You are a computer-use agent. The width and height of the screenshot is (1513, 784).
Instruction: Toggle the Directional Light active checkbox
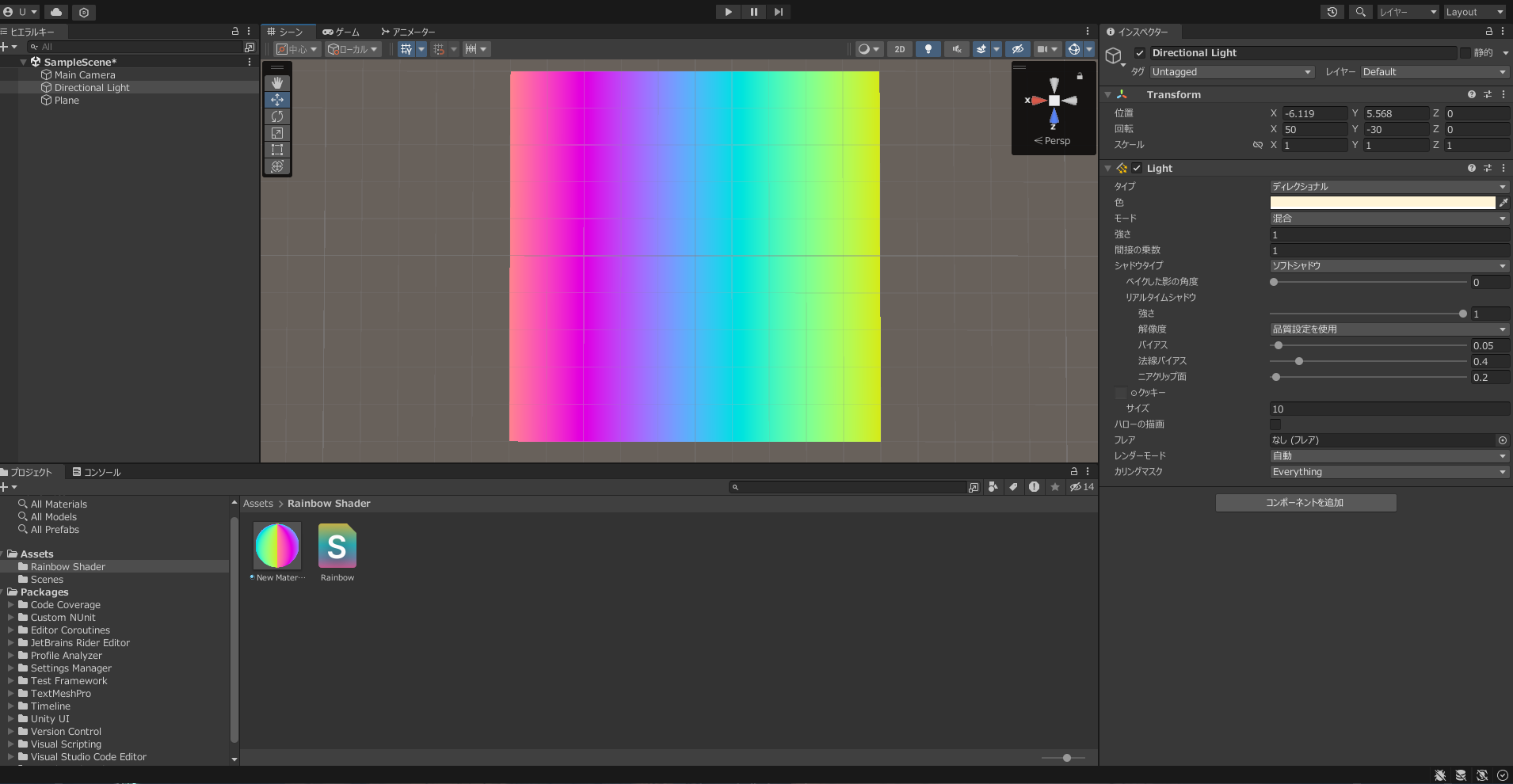(1140, 53)
